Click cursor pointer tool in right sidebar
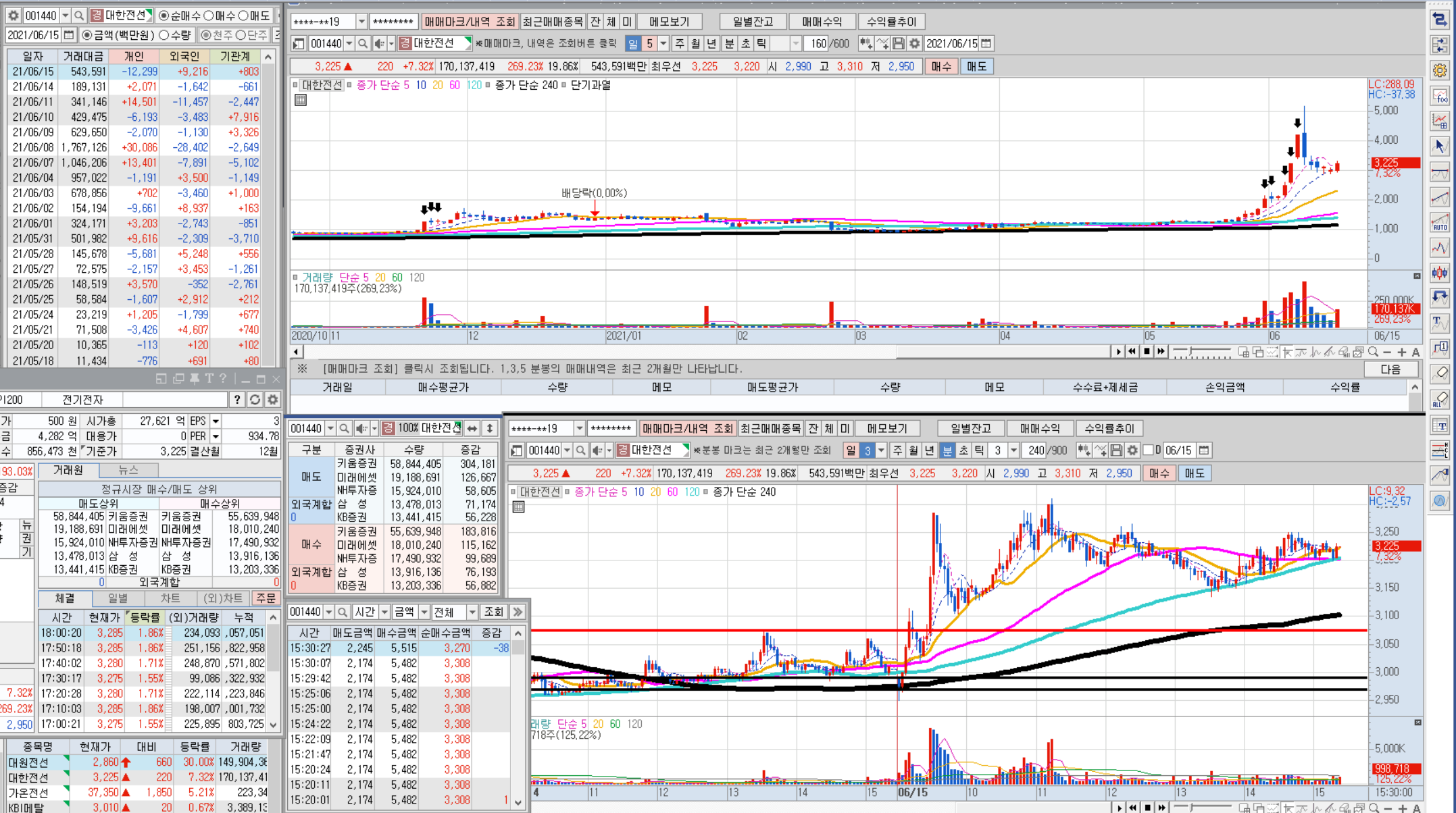The width and height of the screenshot is (1456, 813). tap(1440, 146)
